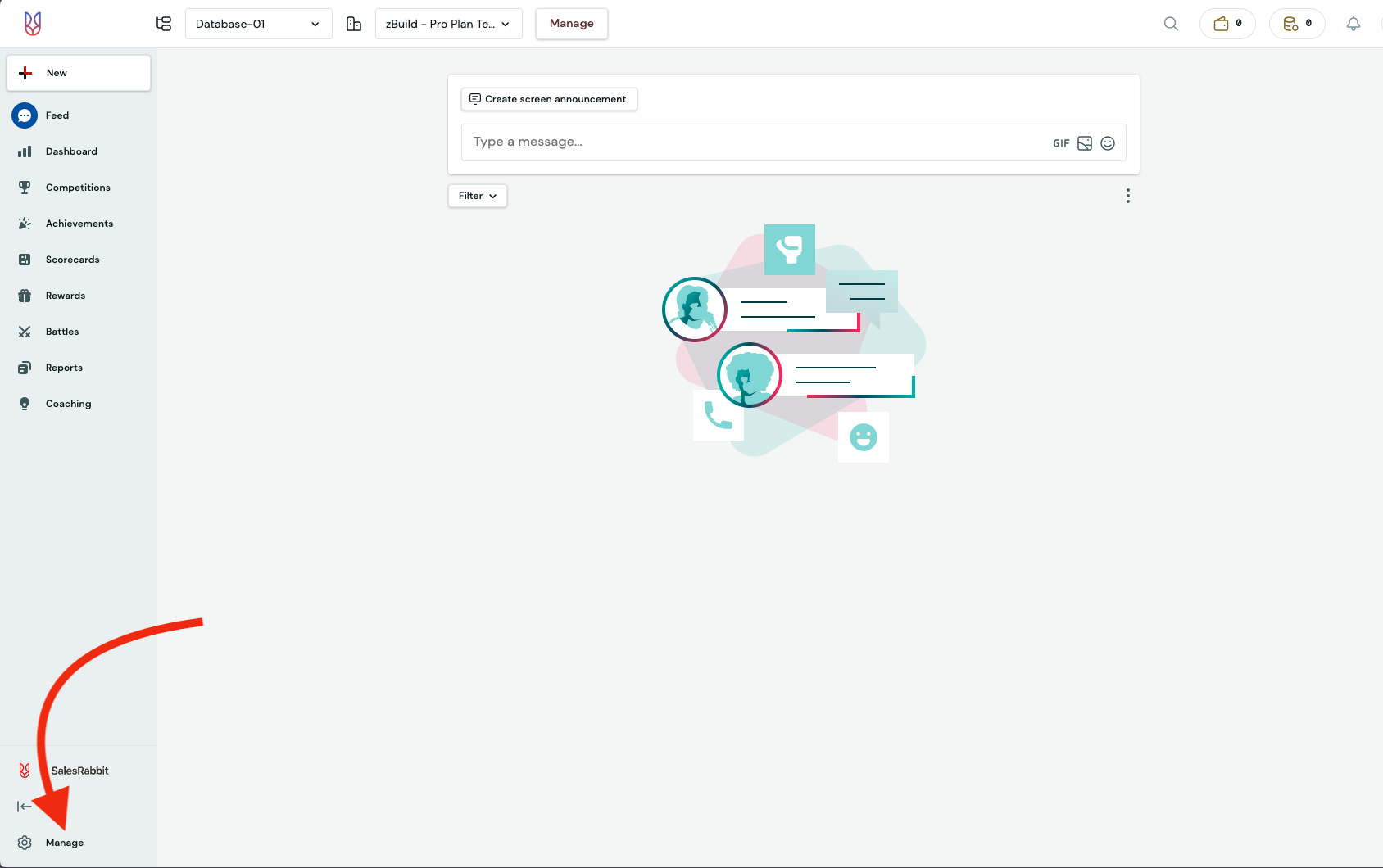Click the GIF icon in message box
This screenshot has width=1383, height=868.
1061,143
